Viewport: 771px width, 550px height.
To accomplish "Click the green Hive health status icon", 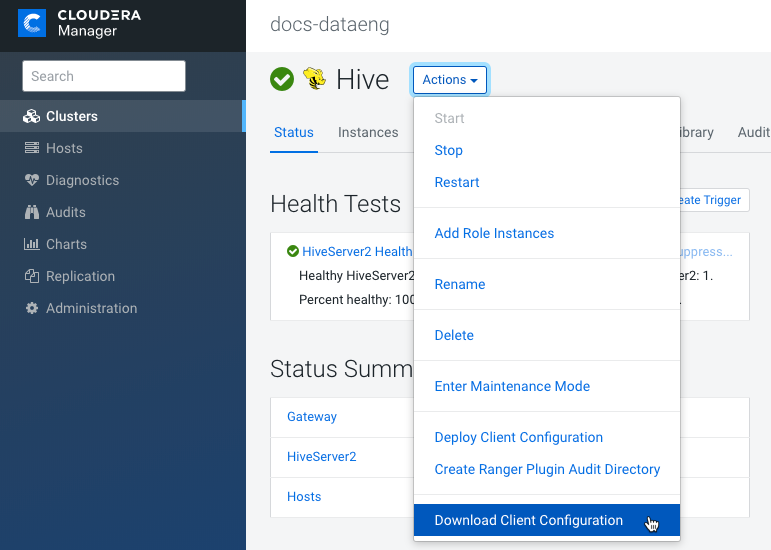I will 282,80.
